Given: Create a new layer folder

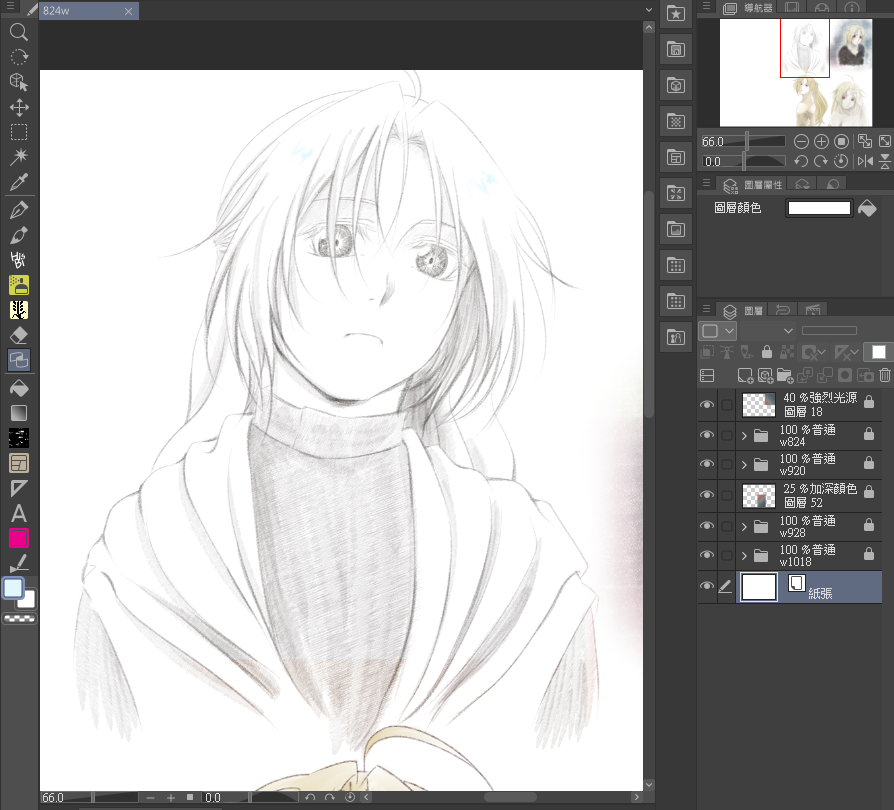Looking at the screenshot, I should click(785, 375).
